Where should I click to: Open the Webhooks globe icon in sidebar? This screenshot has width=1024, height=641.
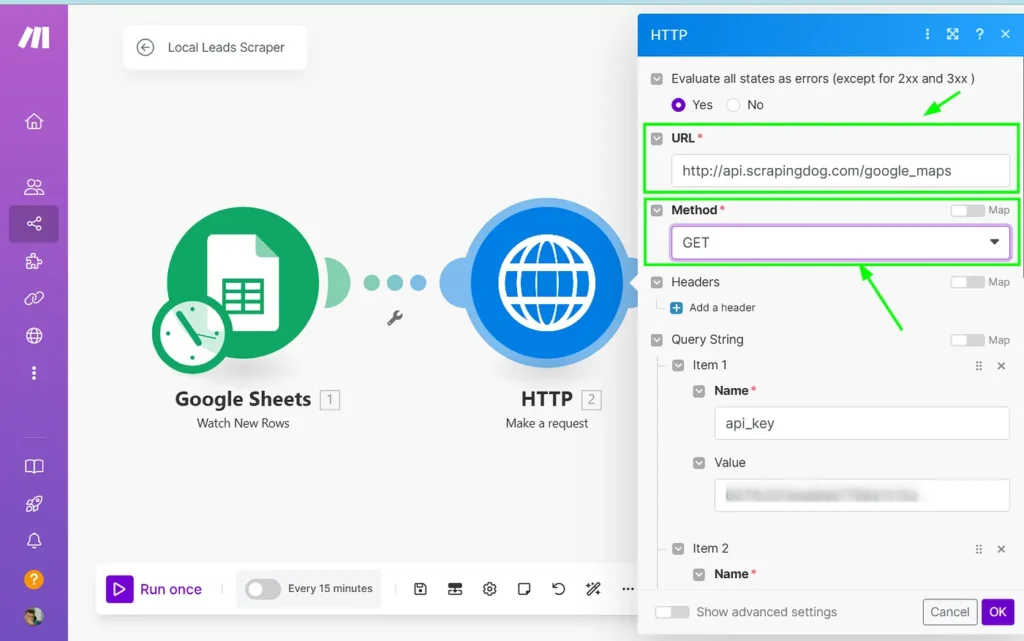click(x=34, y=335)
